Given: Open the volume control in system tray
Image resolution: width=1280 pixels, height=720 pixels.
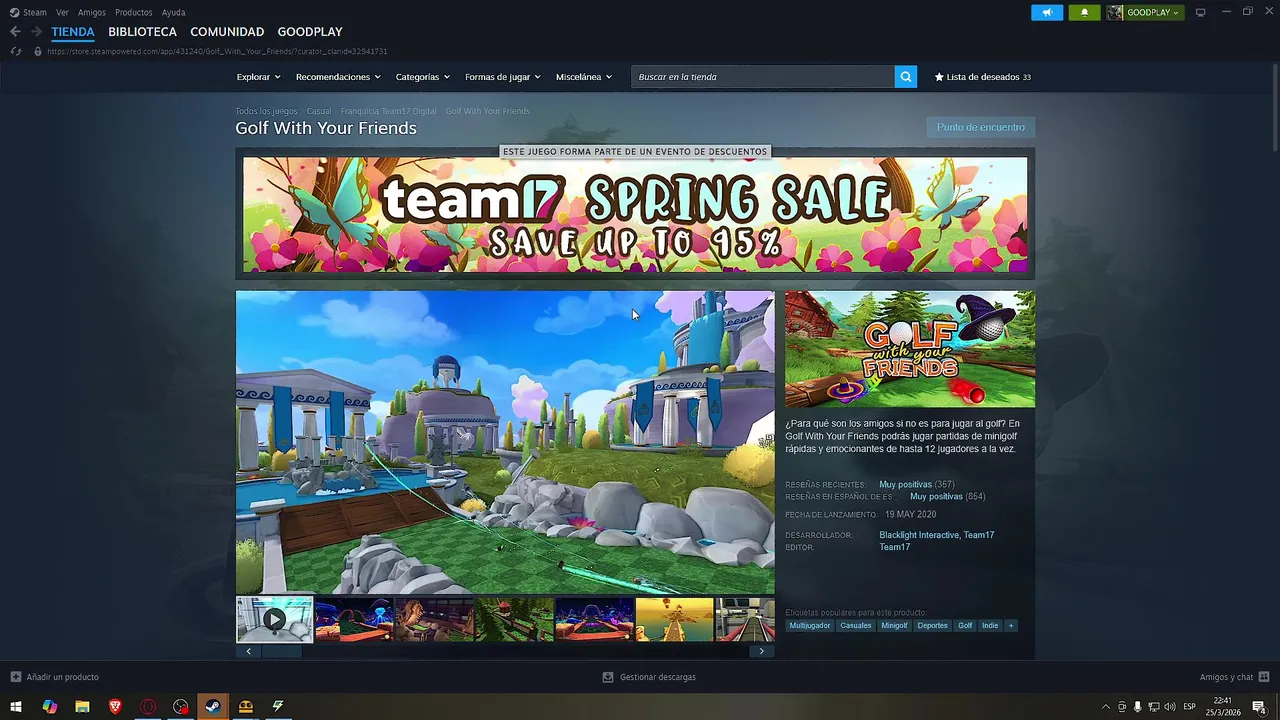Looking at the screenshot, I should [x=1169, y=707].
